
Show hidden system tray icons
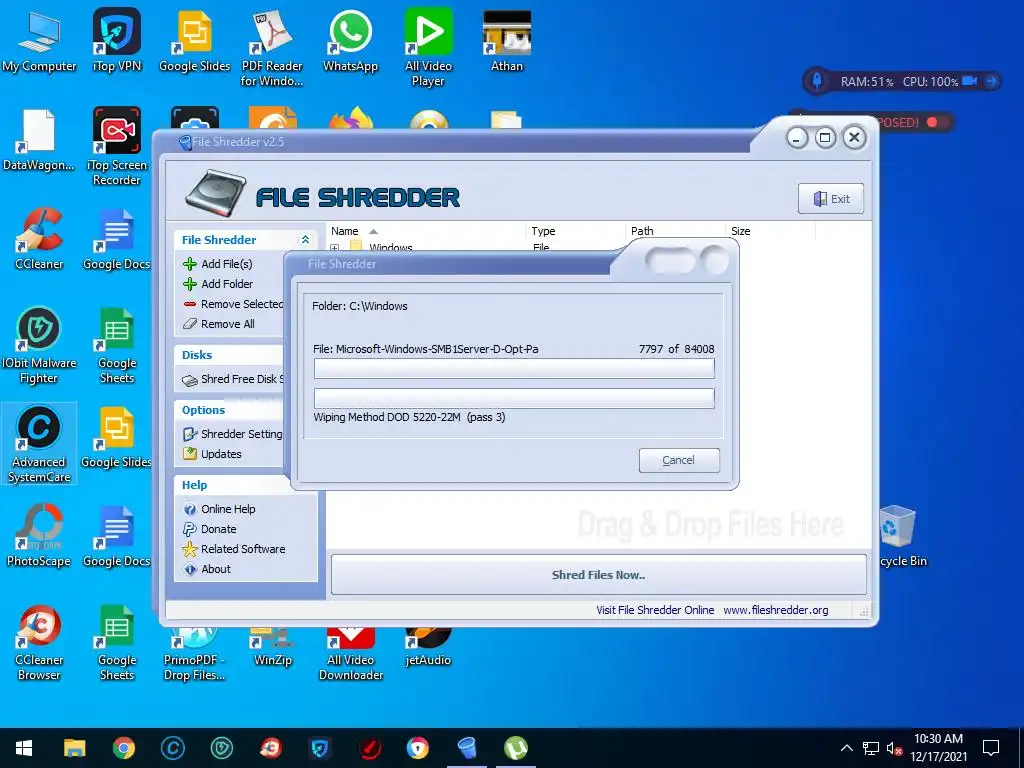[x=846, y=748]
